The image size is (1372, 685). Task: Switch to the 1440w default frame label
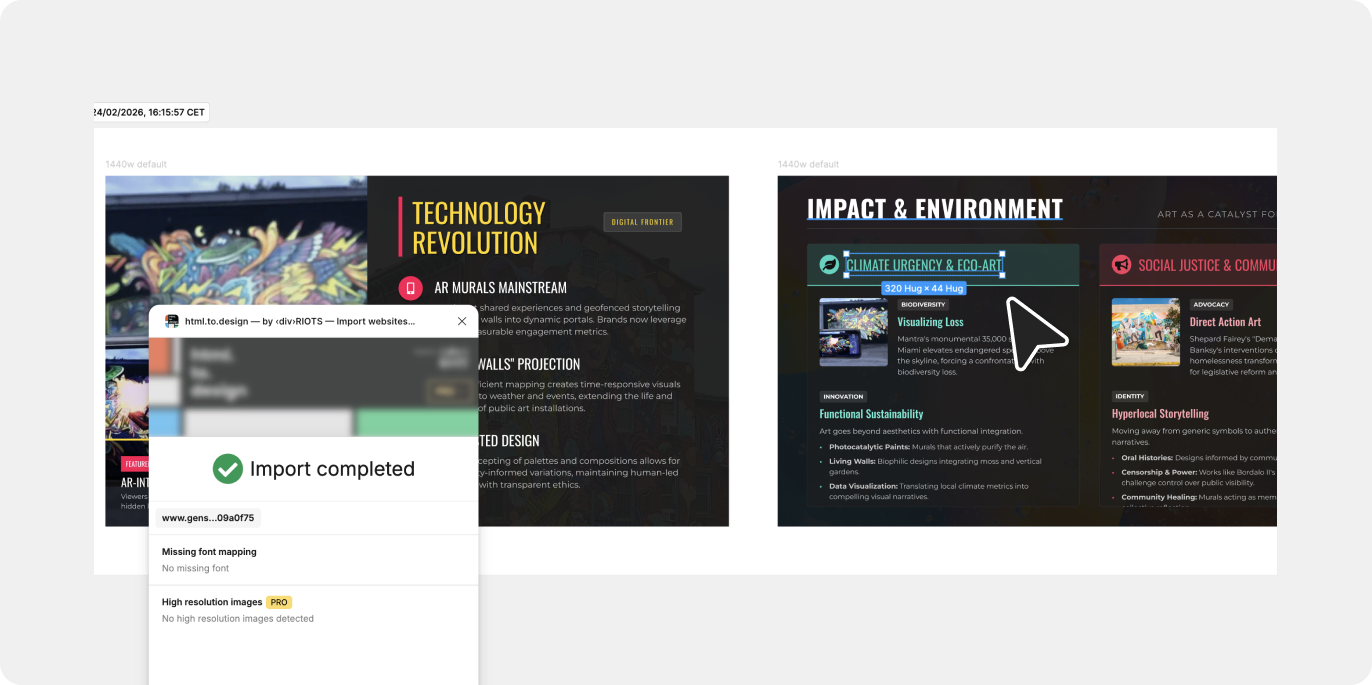pyautogui.click(x=136, y=164)
